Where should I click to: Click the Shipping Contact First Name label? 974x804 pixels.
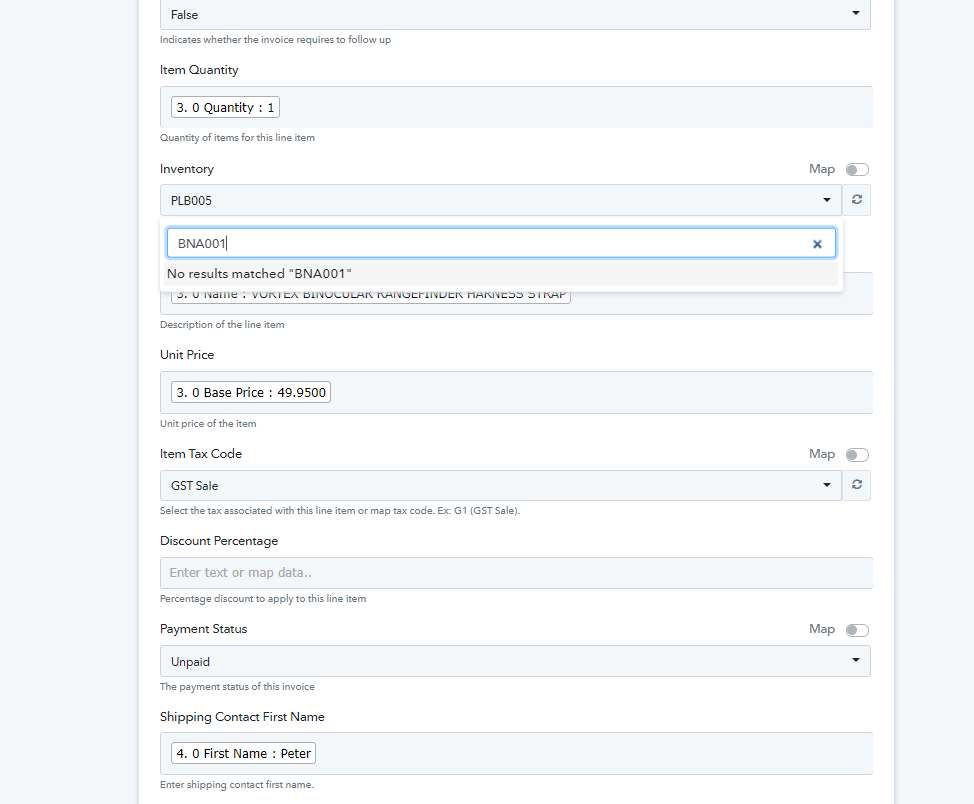tap(242, 717)
